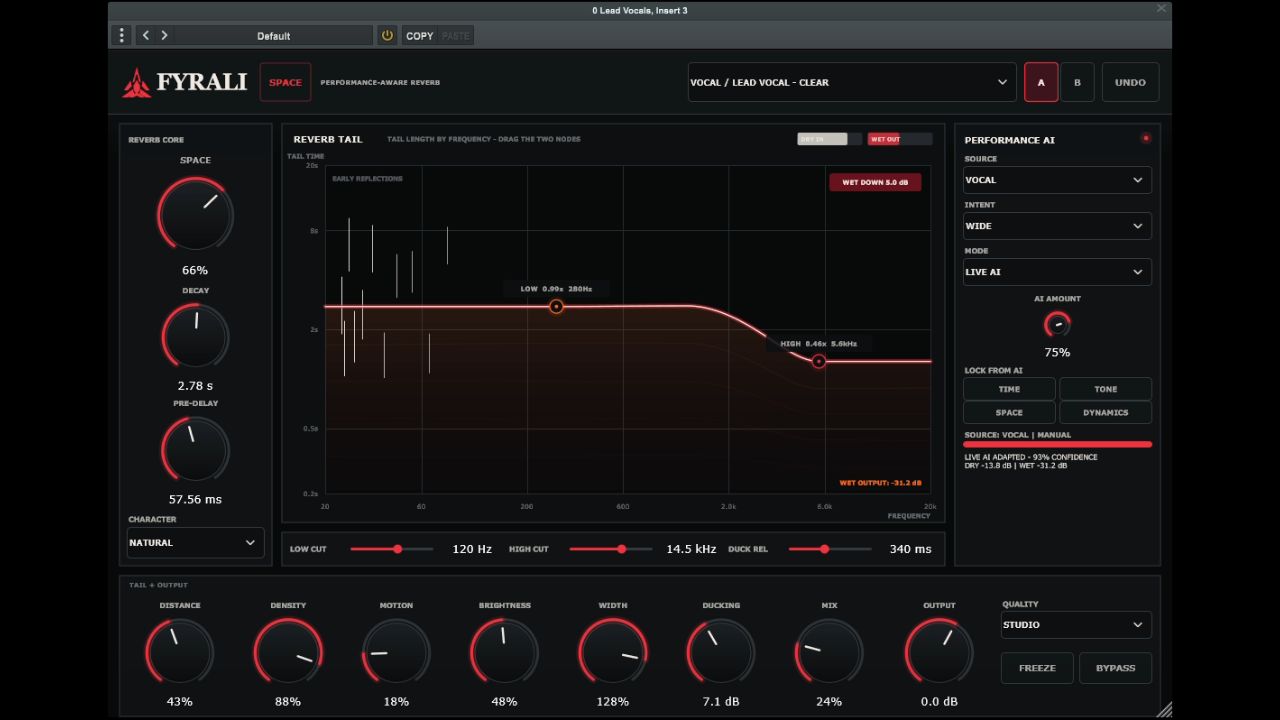Open the QUALITY dropdown set to Studio

pos(1076,625)
